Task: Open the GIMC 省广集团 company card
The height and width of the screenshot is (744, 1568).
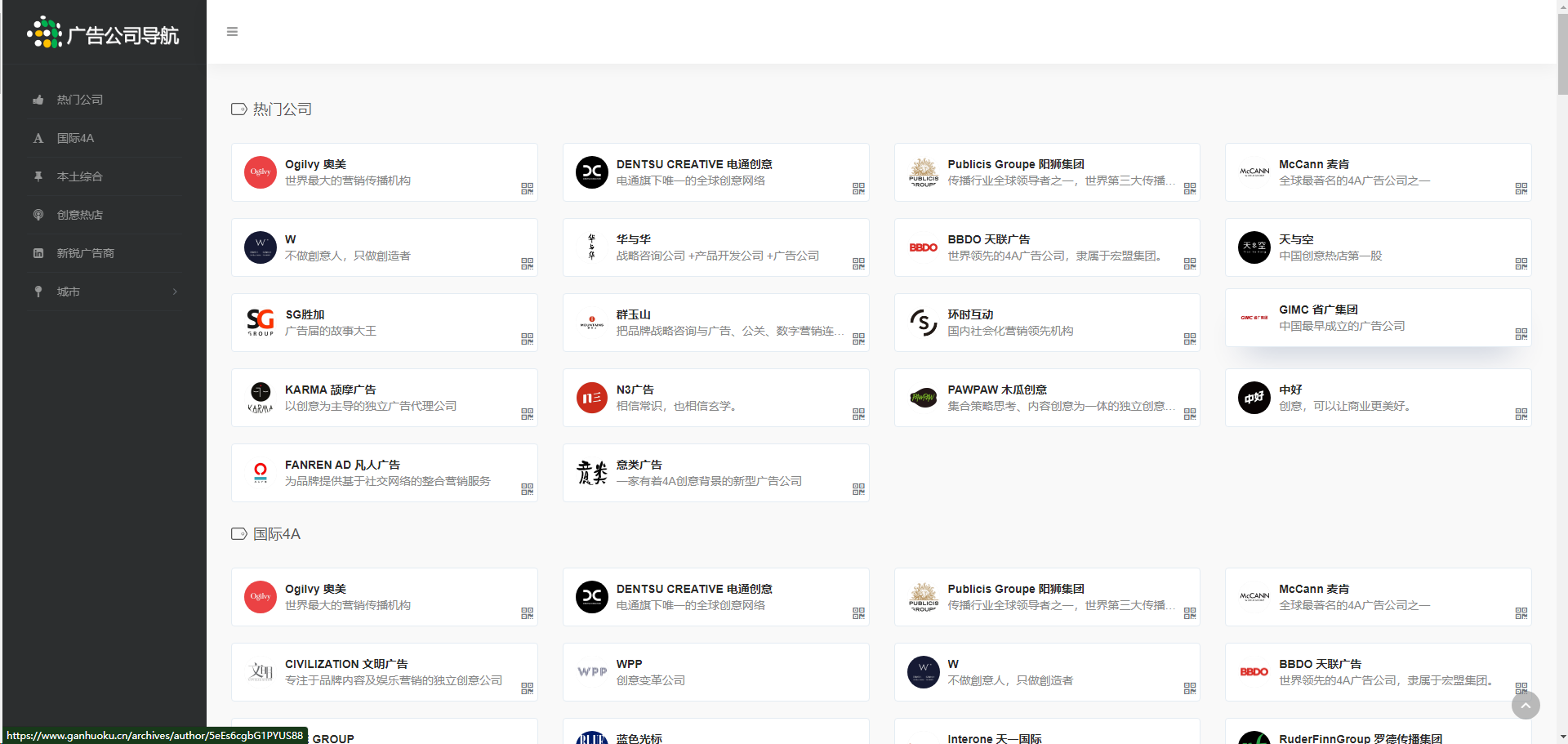Action: tap(1379, 318)
